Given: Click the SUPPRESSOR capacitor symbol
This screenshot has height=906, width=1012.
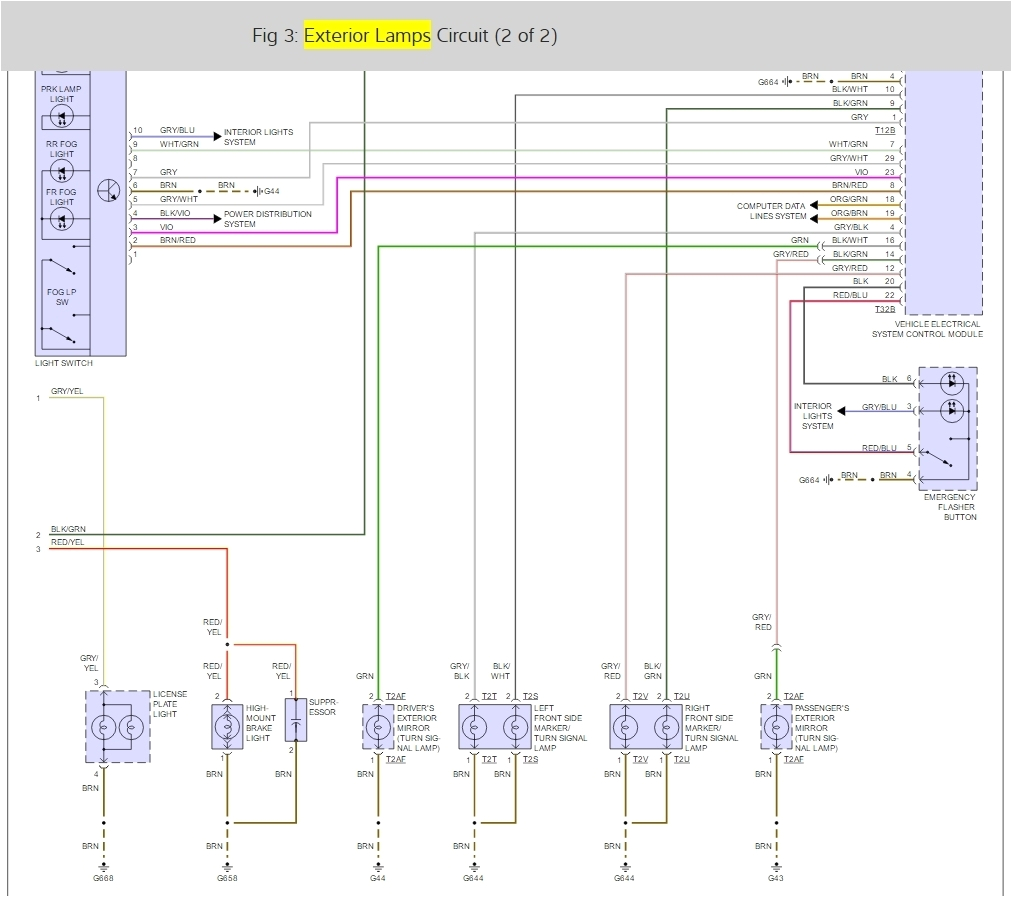Looking at the screenshot, I should click(x=298, y=719).
